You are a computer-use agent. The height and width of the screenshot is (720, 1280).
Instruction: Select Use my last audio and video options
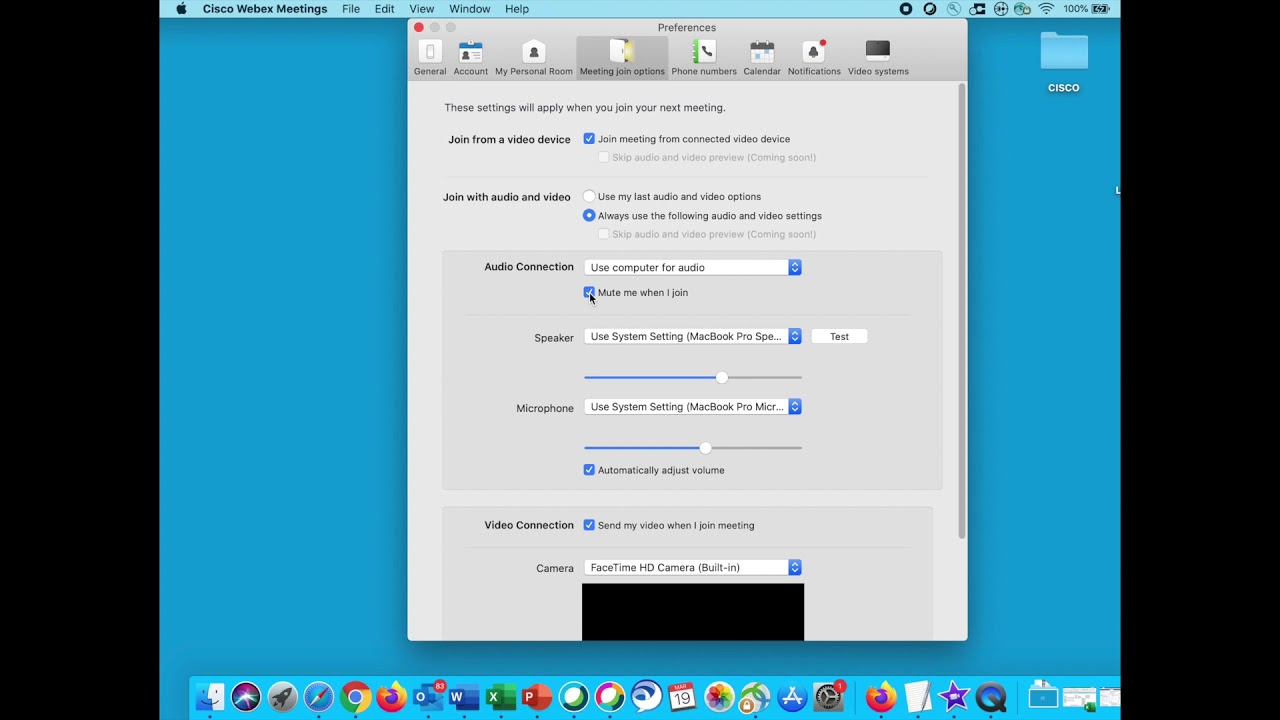(589, 197)
